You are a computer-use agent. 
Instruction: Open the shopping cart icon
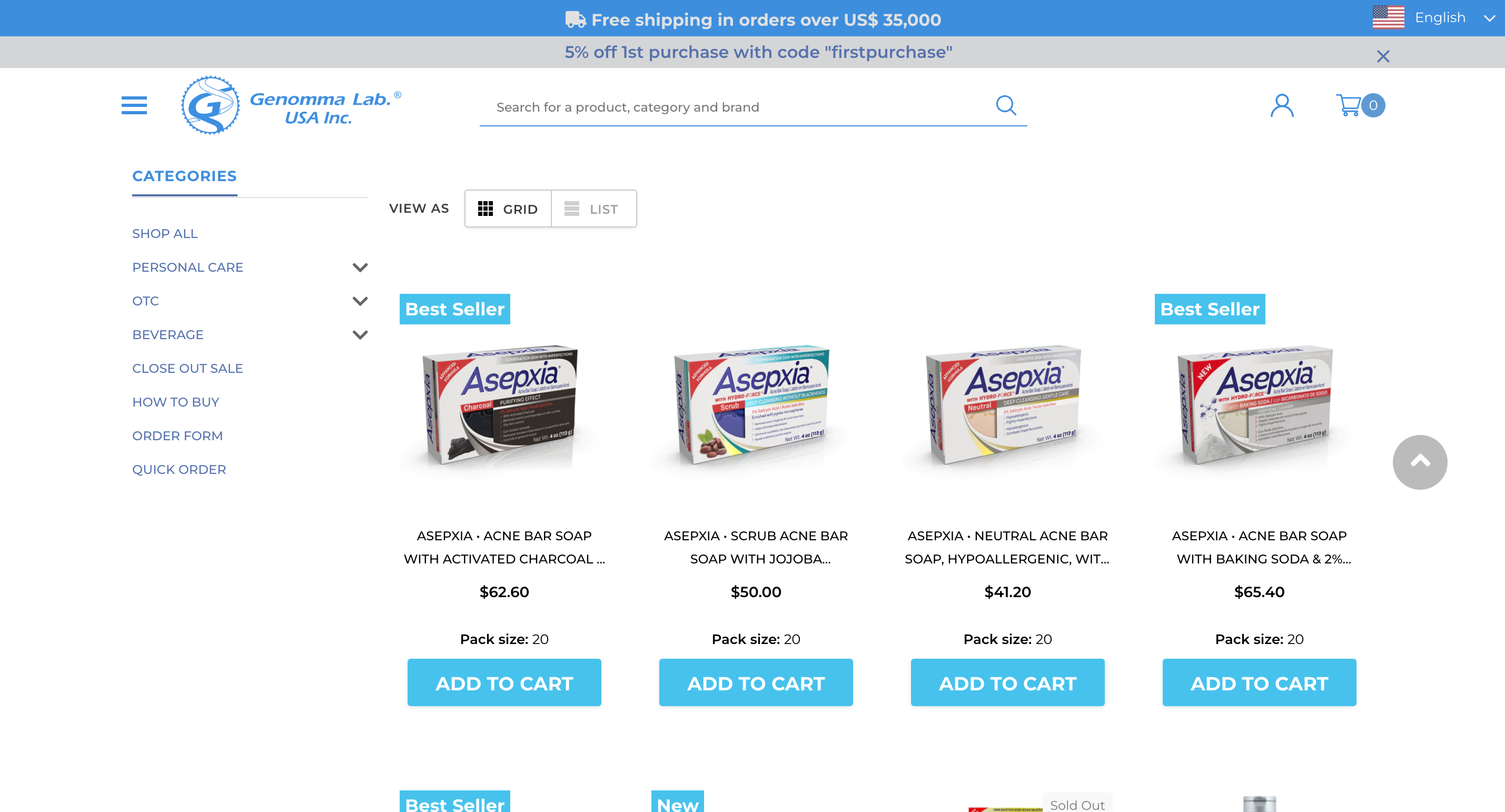1360,106
